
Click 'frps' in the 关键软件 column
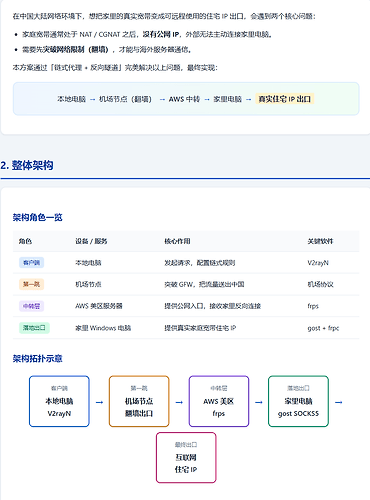(313, 306)
